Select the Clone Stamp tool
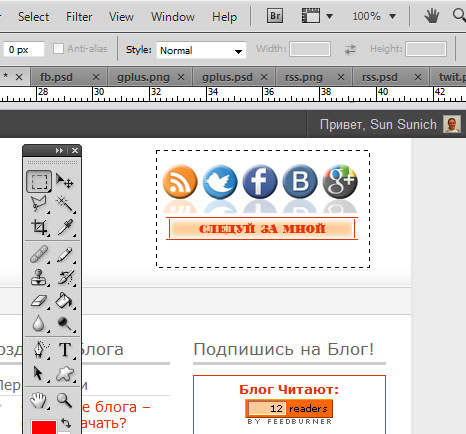The width and height of the screenshot is (466, 434). click(39, 277)
